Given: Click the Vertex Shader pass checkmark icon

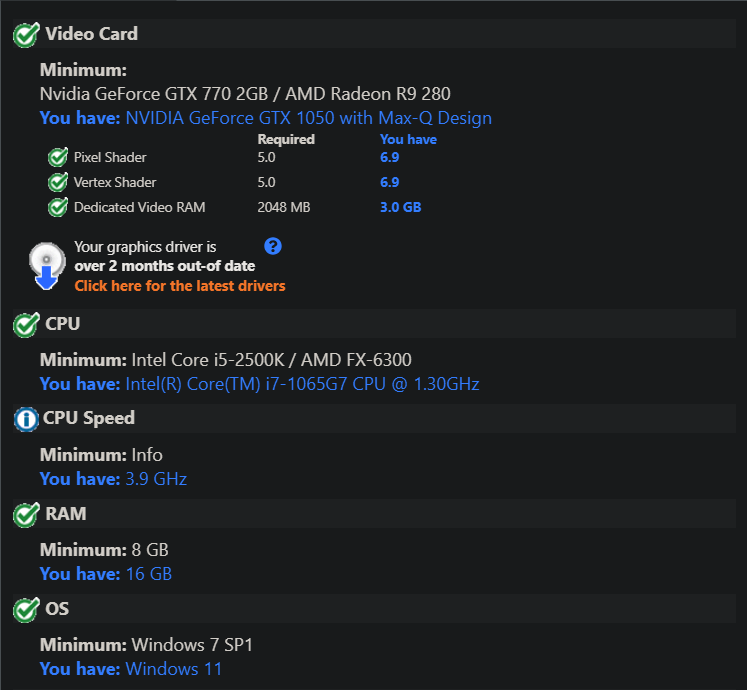Looking at the screenshot, I should [x=58, y=182].
